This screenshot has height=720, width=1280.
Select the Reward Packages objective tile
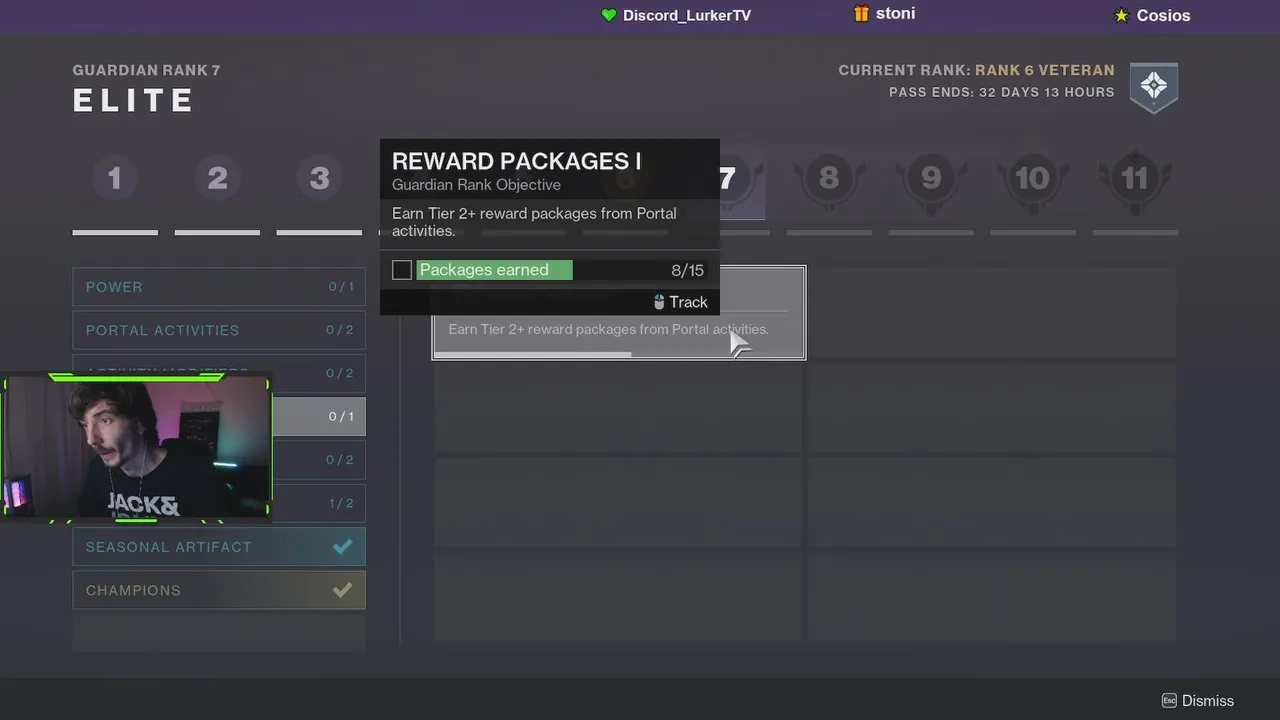pos(619,312)
